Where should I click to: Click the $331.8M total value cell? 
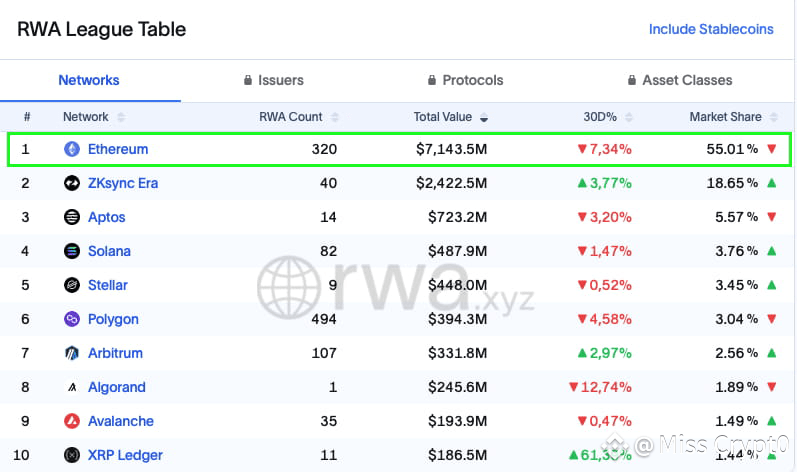click(x=457, y=353)
